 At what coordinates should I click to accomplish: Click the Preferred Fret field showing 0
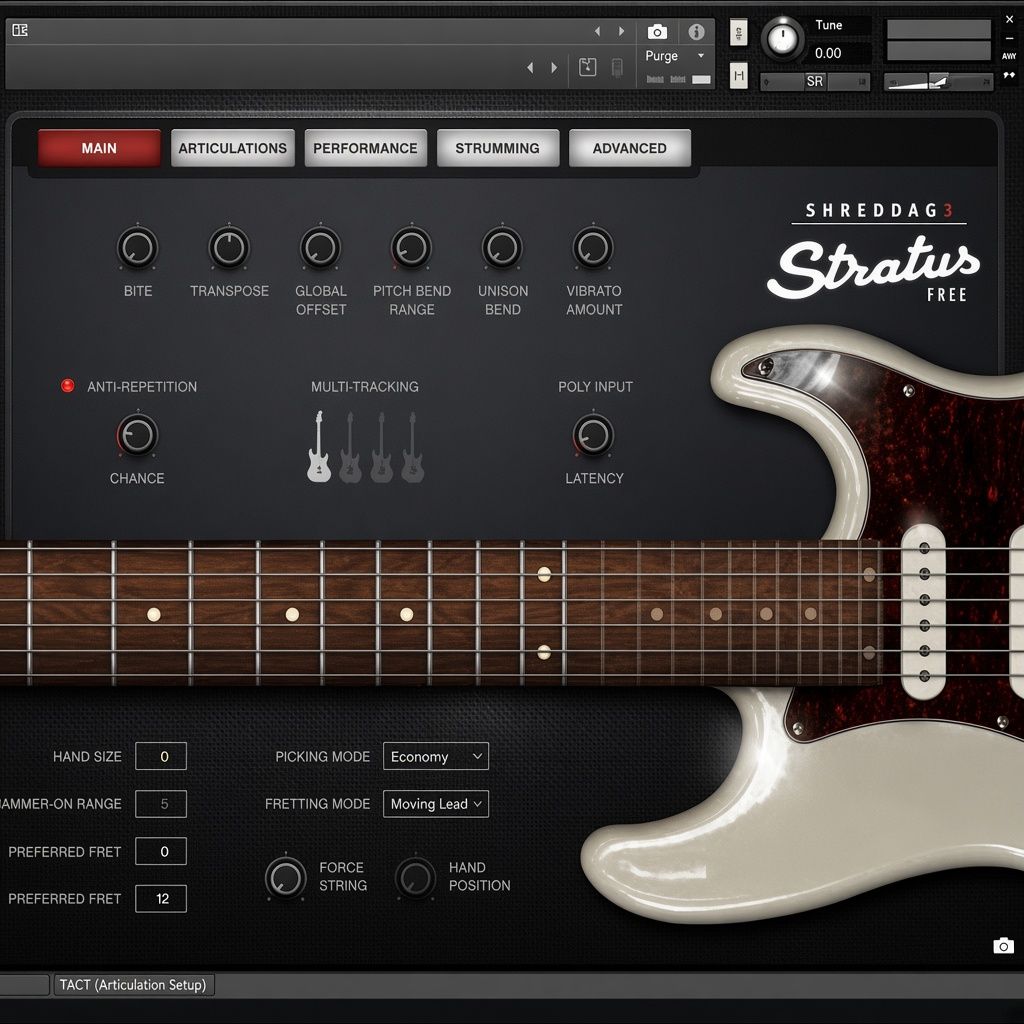coord(161,852)
